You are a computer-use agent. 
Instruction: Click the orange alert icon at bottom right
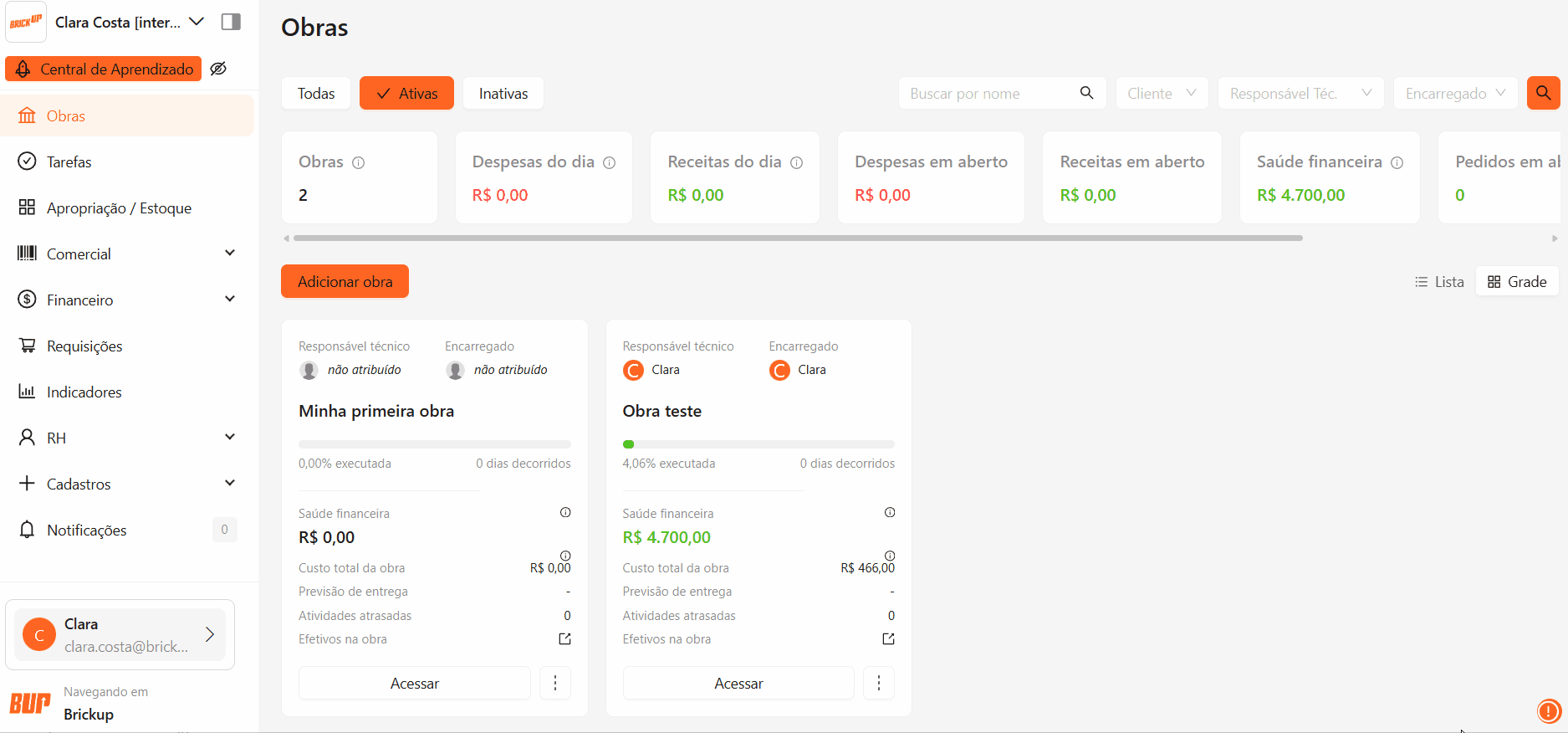coord(1549,711)
